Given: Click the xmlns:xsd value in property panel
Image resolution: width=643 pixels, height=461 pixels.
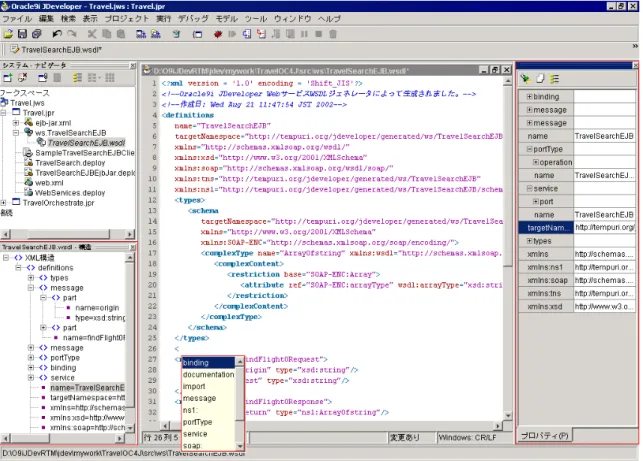Looking at the screenshot, I should [604, 306].
